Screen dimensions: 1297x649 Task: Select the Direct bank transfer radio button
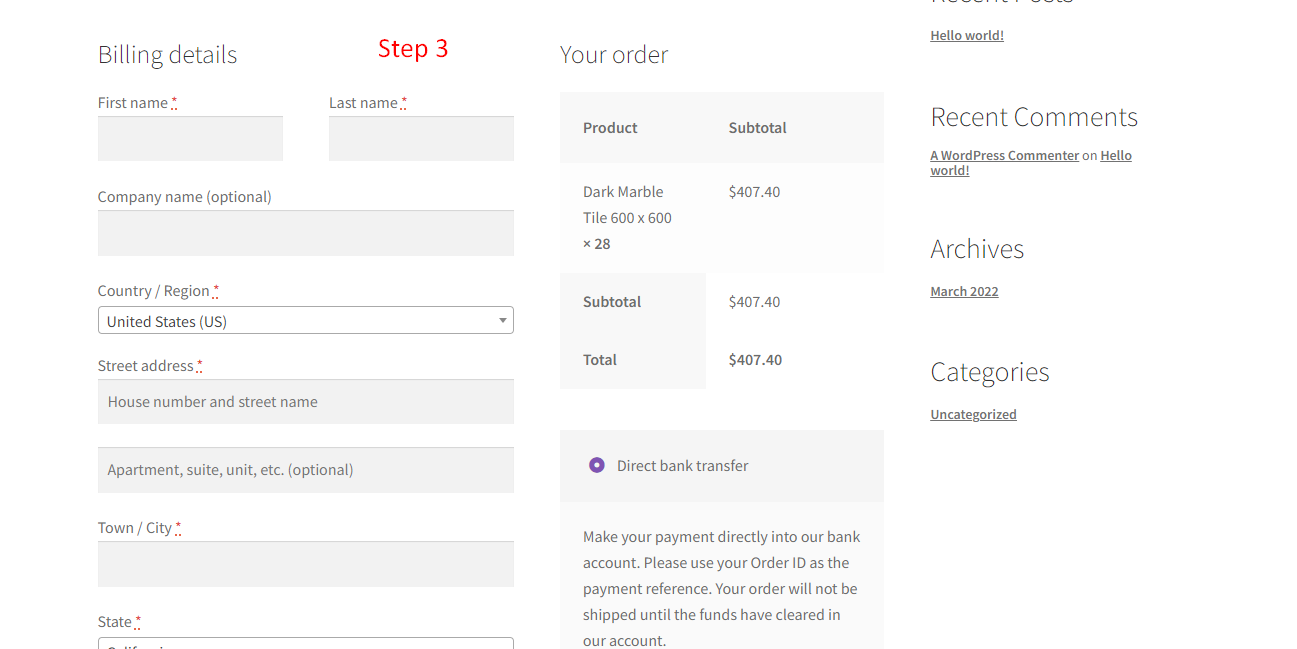(597, 465)
